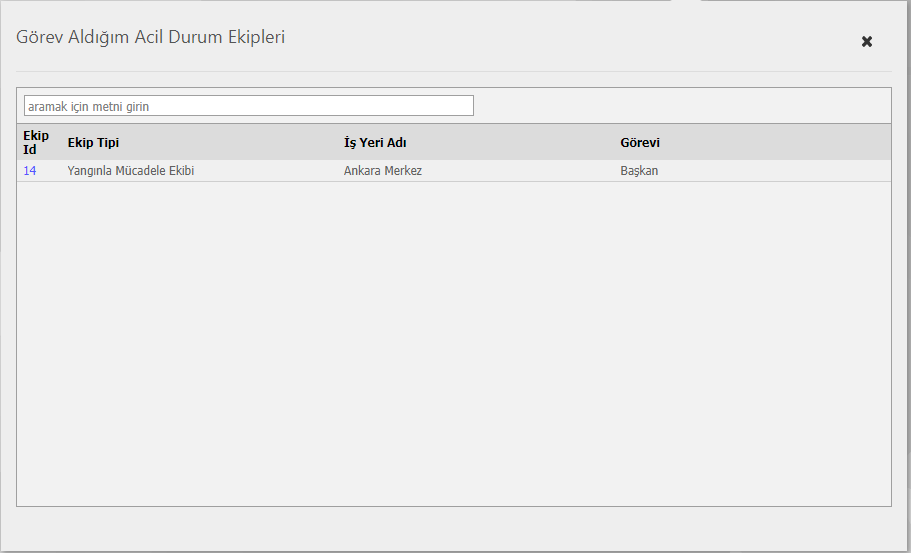911x553 pixels.
Task: Click the blank space right of the search box
Action: coord(680,106)
